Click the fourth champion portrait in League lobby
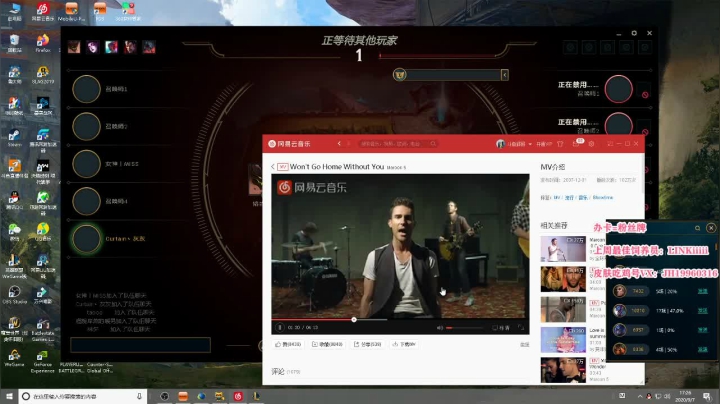 (x=130, y=47)
